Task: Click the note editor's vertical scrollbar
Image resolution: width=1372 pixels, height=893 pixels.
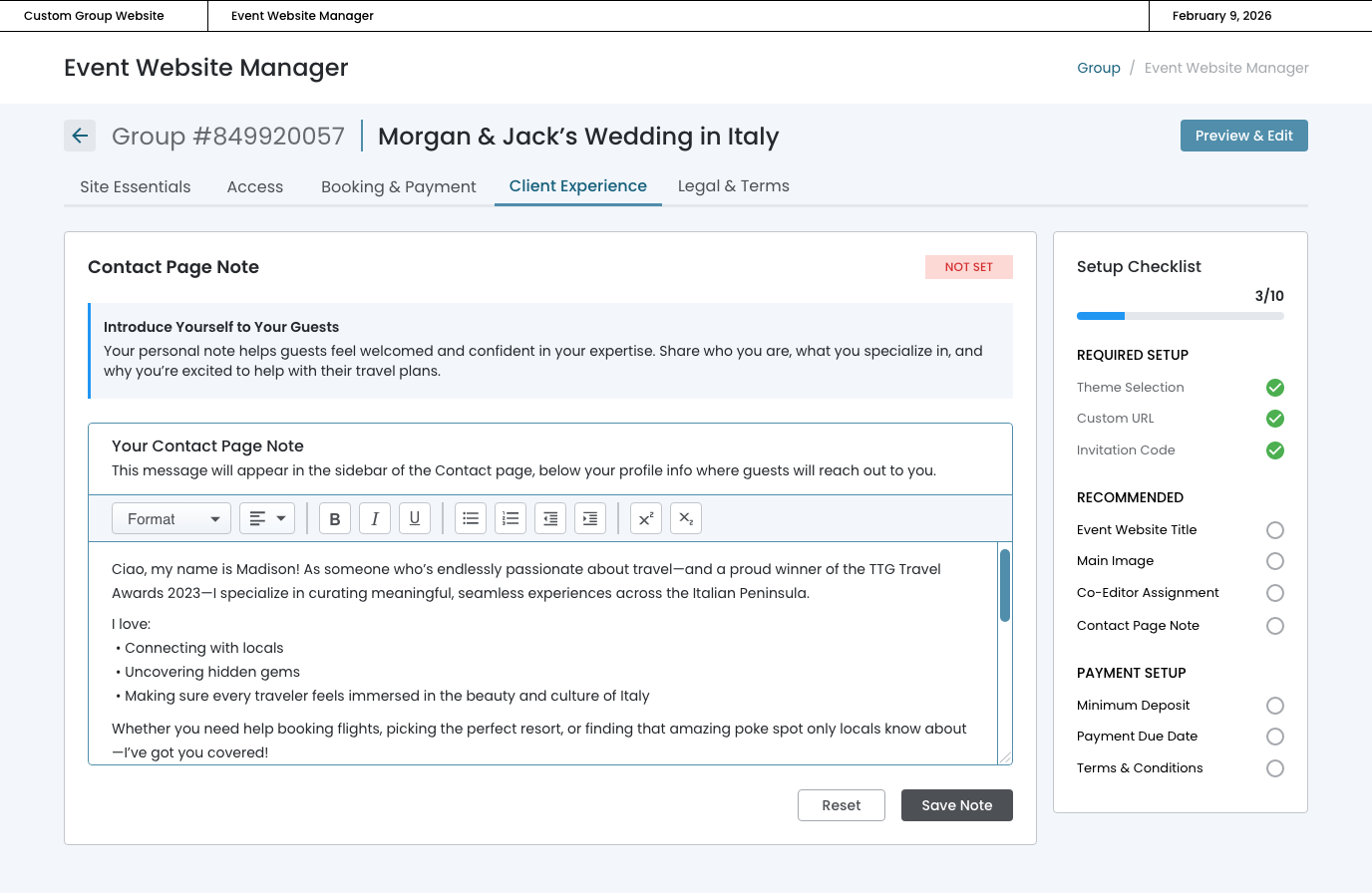Action: pos(1005,586)
